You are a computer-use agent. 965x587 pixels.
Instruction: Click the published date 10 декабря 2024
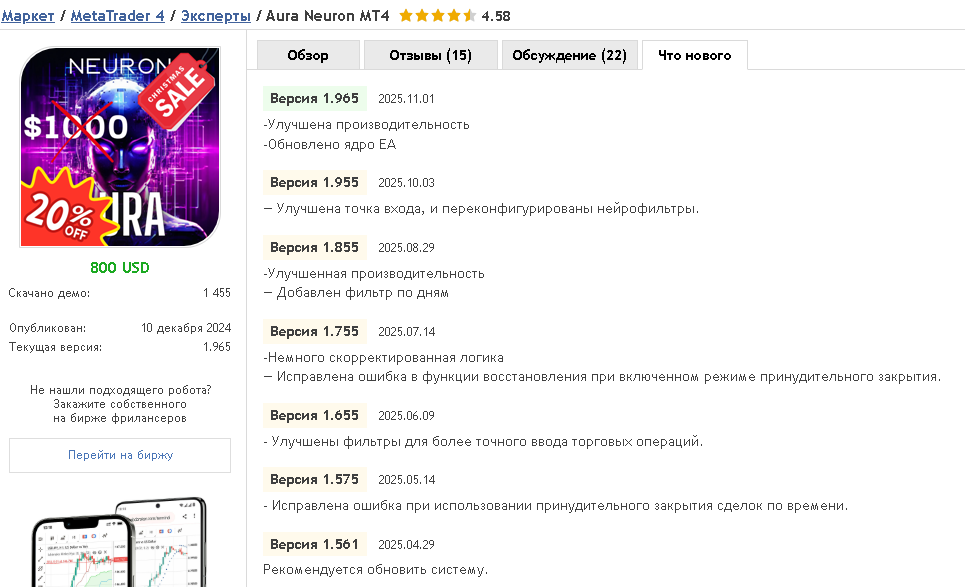click(x=186, y=328)
